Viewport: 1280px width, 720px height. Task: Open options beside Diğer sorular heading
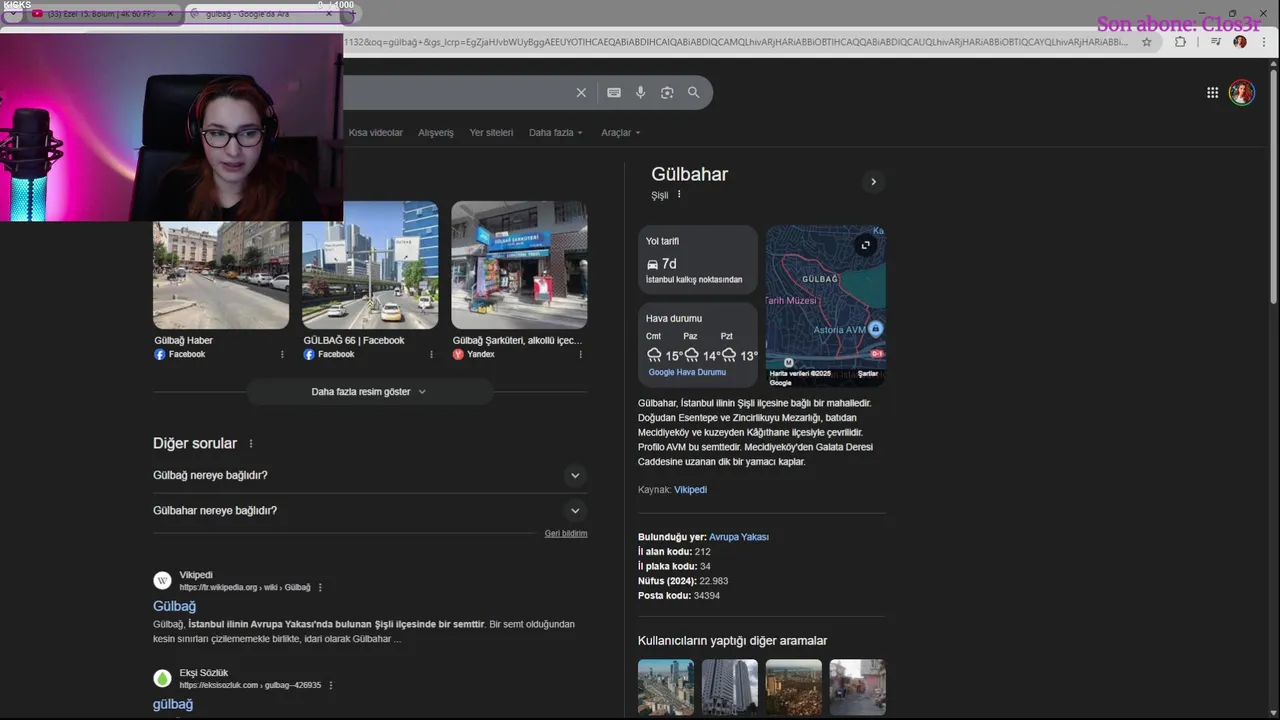[x=251, y=444]
